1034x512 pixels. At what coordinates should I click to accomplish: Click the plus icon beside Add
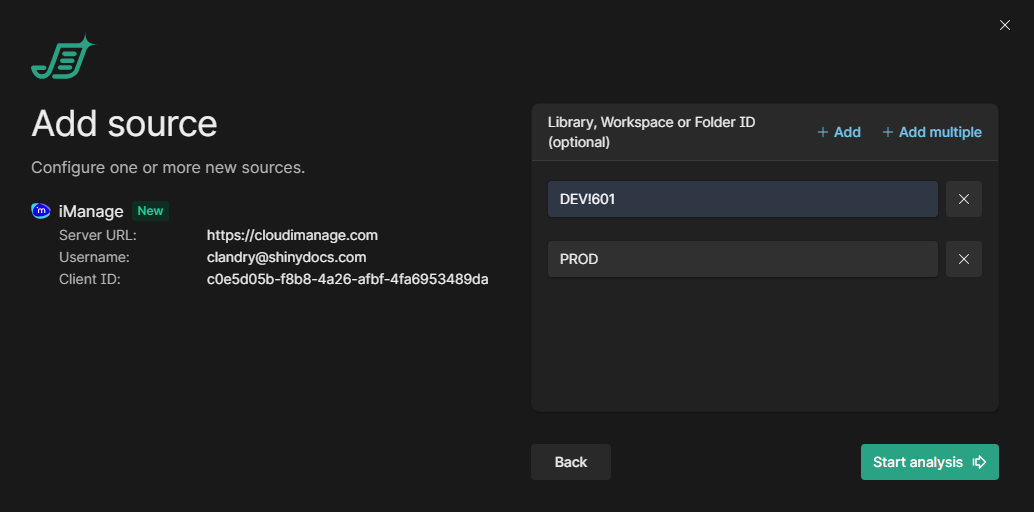pos(823,132)
